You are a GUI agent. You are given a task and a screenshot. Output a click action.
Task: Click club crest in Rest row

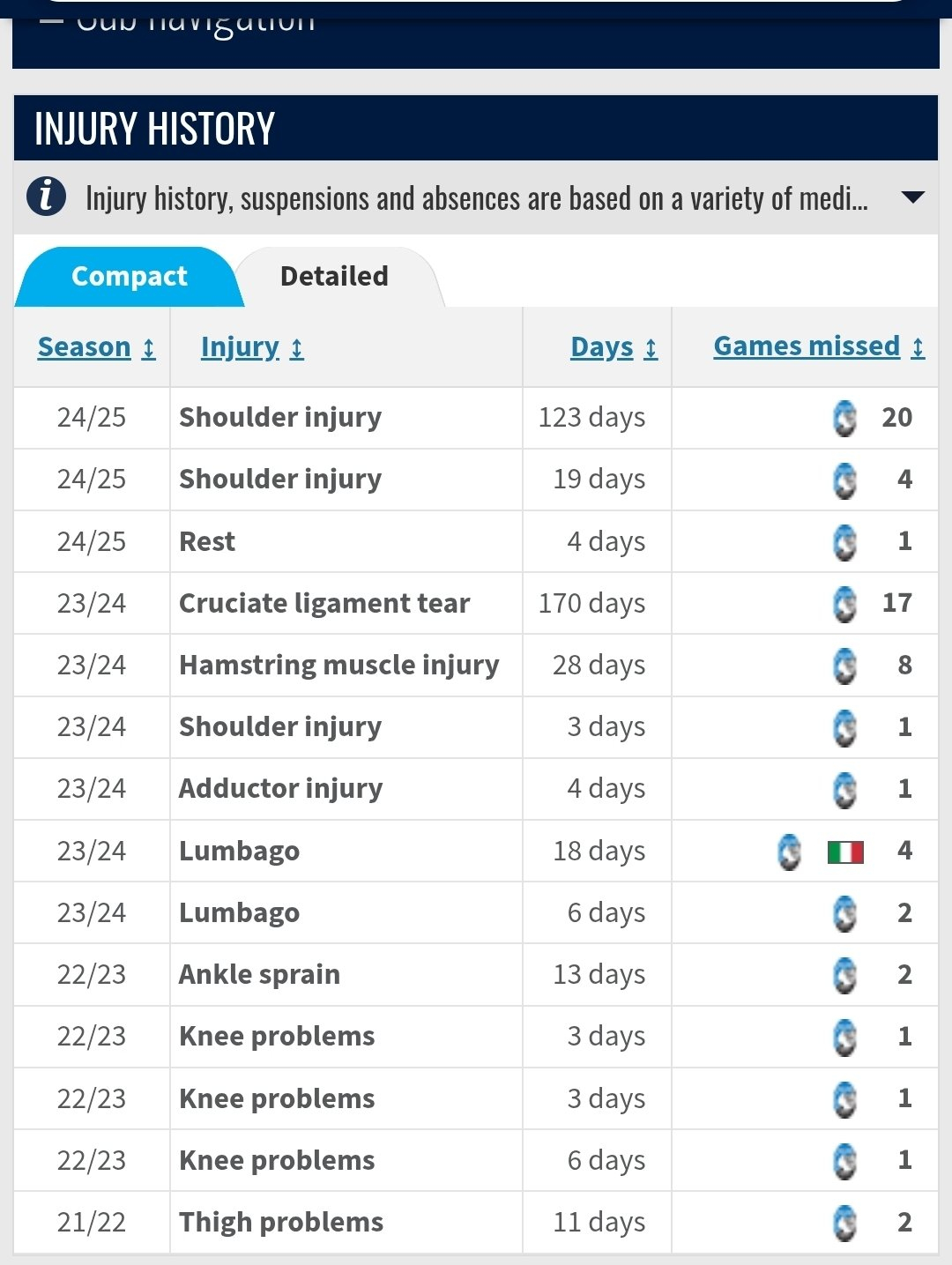[x=844, y=541]
